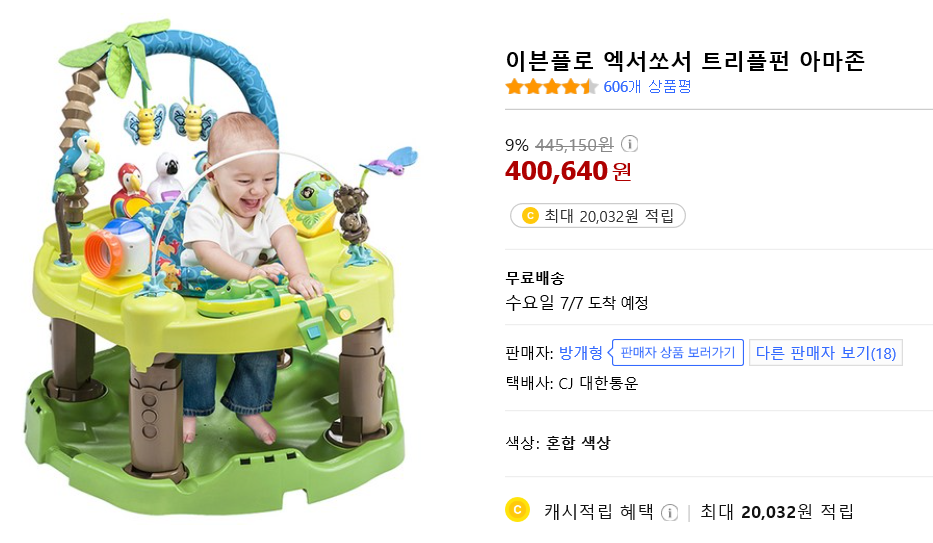Click yellow cash coin icon beside 캐시적립 혜택
This screenshot has height=543, width=933.
point(517,510)
